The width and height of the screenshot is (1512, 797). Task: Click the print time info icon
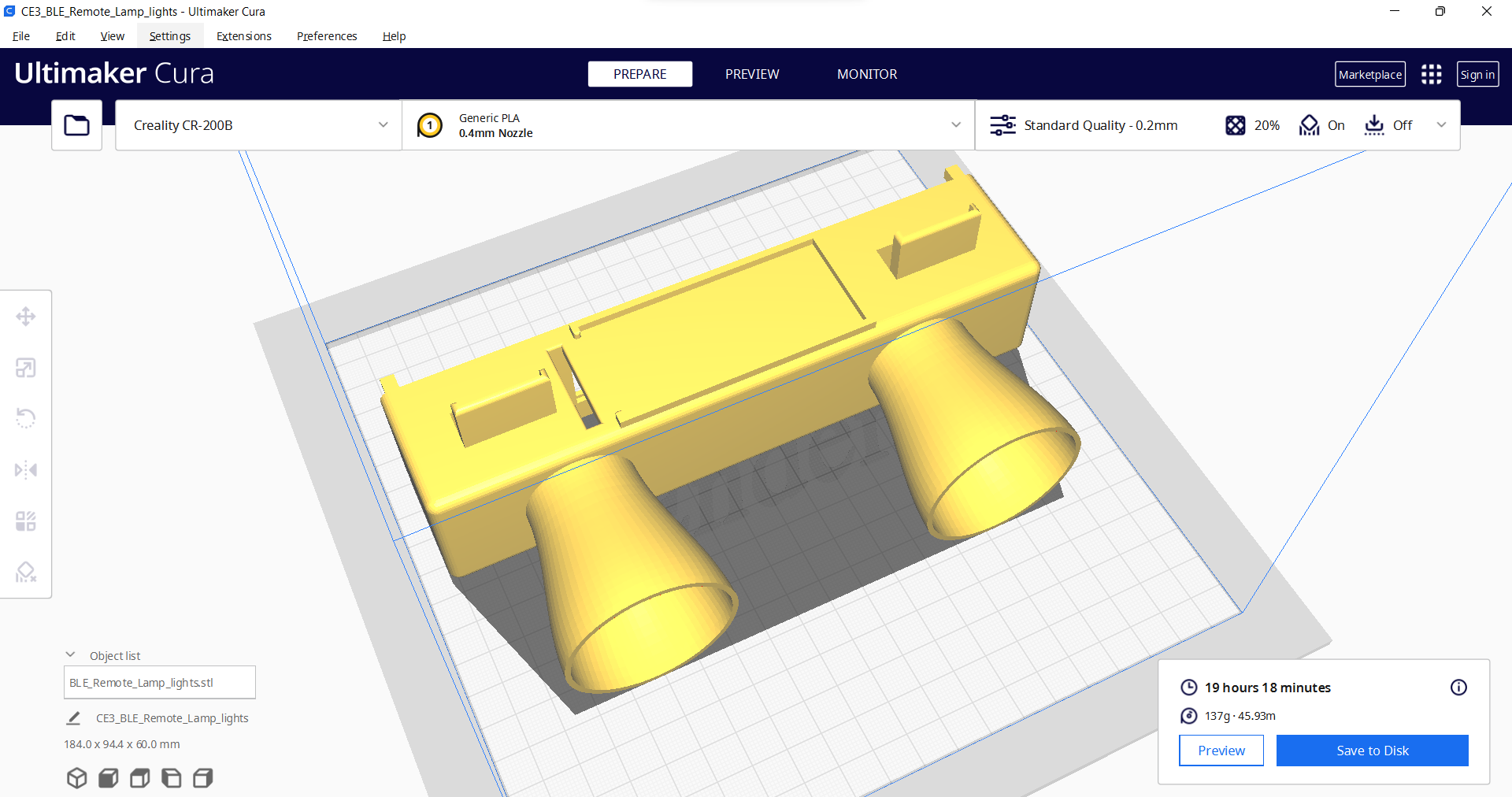point(1458,688)
